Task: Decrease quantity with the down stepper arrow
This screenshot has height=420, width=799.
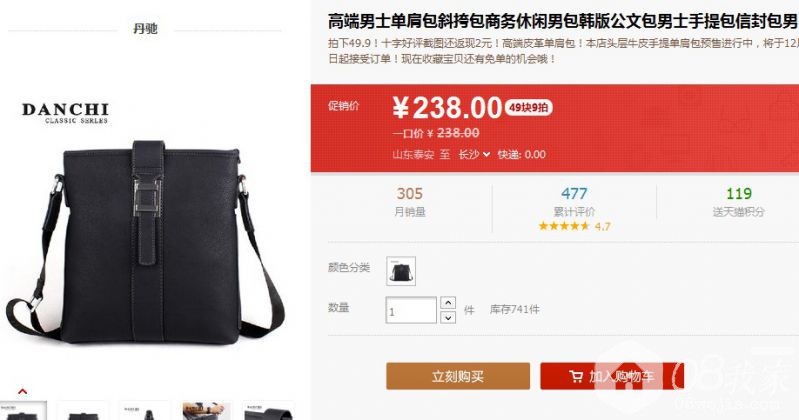Action: tap(447, 317)
